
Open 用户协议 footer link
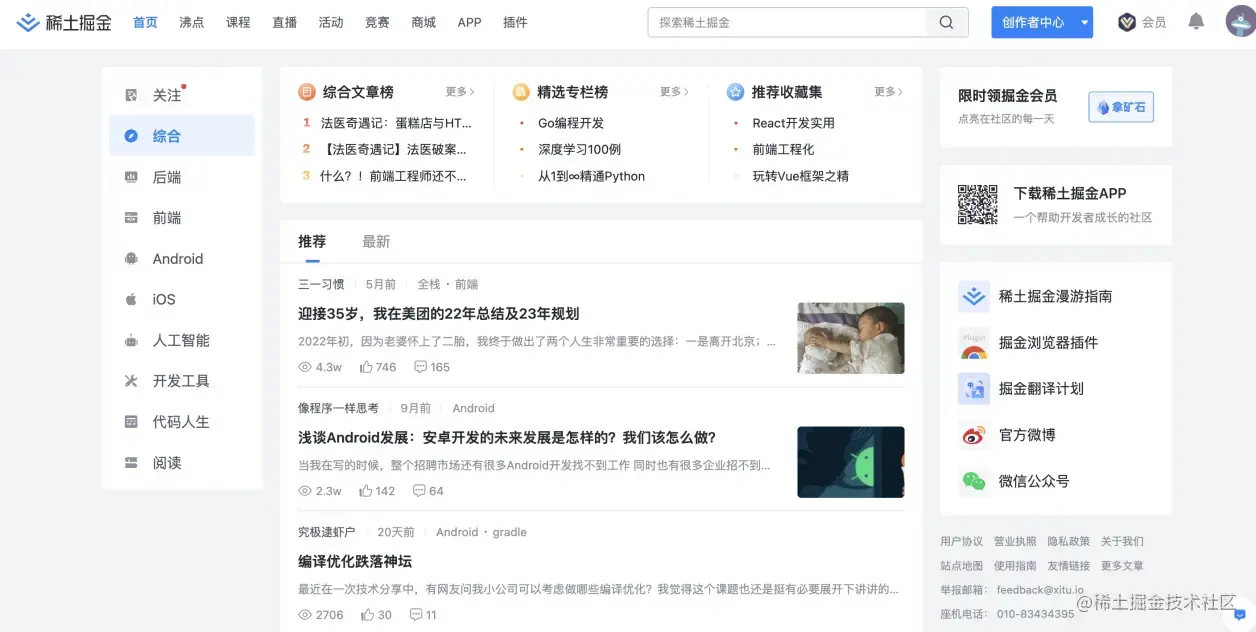coord(961,541)
